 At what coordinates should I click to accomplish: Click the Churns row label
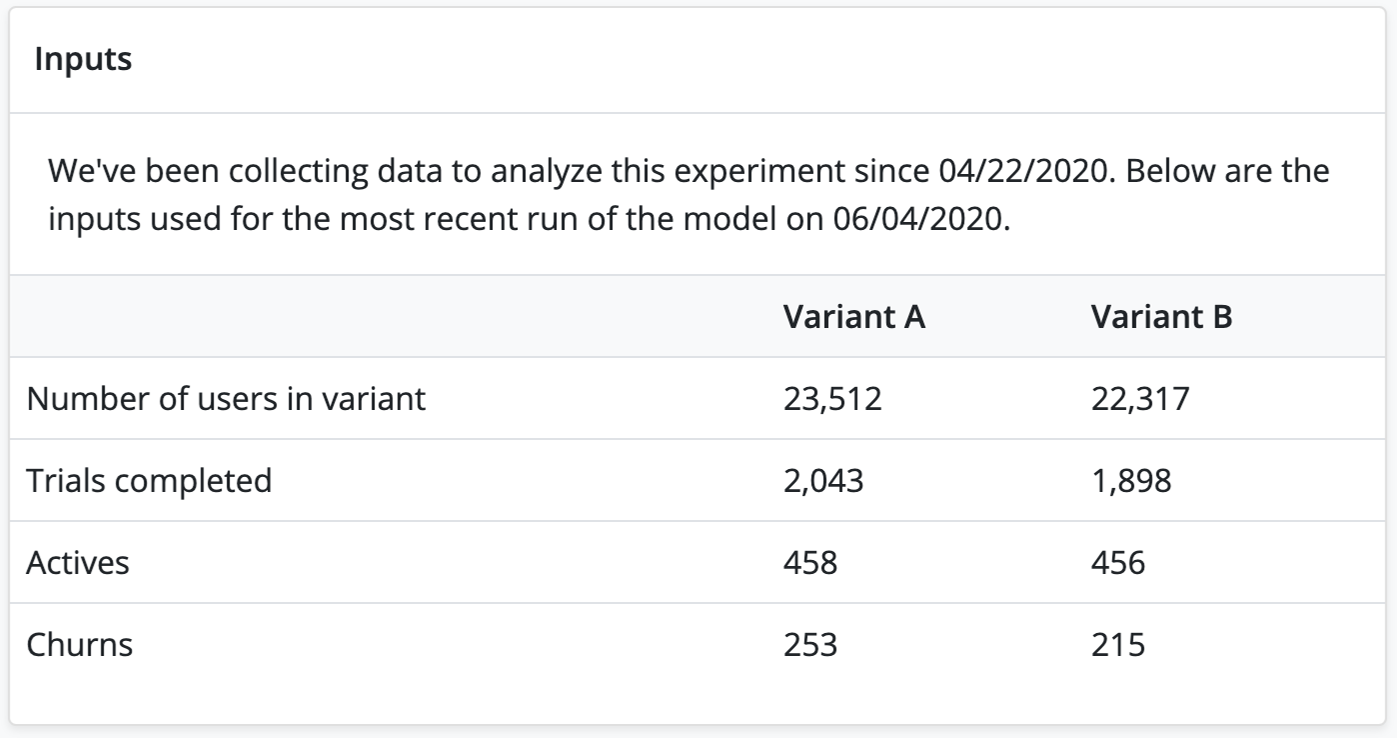(80, 645)
